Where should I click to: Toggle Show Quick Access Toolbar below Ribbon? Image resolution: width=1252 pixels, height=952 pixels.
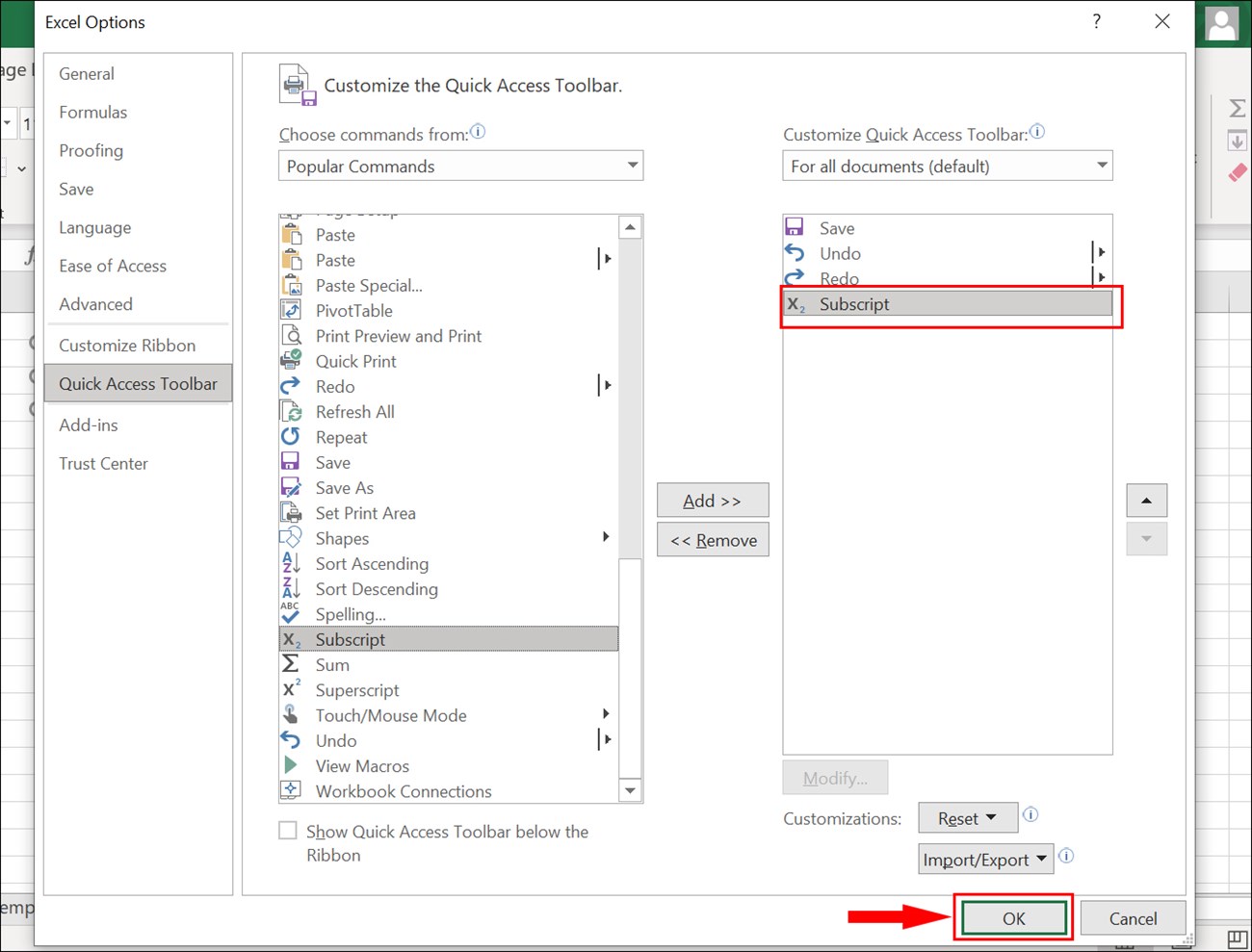(x=288, y=831)
